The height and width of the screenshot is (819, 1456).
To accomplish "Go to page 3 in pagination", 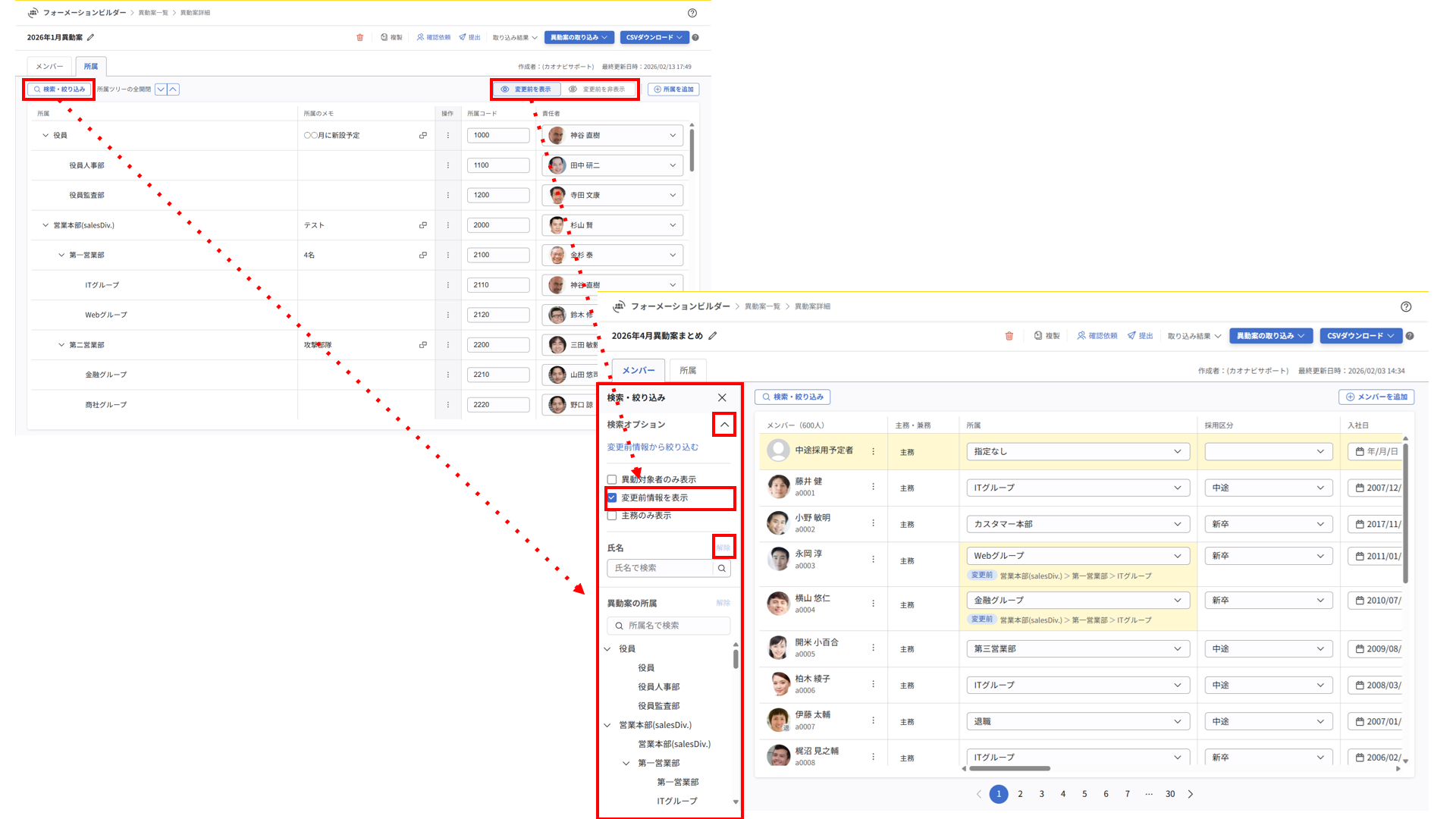I will point(1041,794).
